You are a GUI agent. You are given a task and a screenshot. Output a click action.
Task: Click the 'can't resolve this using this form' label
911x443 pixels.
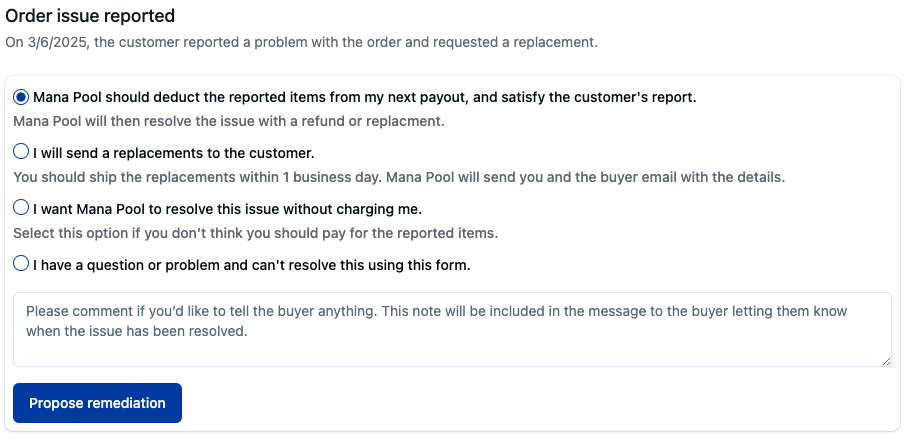coord(252,266)
